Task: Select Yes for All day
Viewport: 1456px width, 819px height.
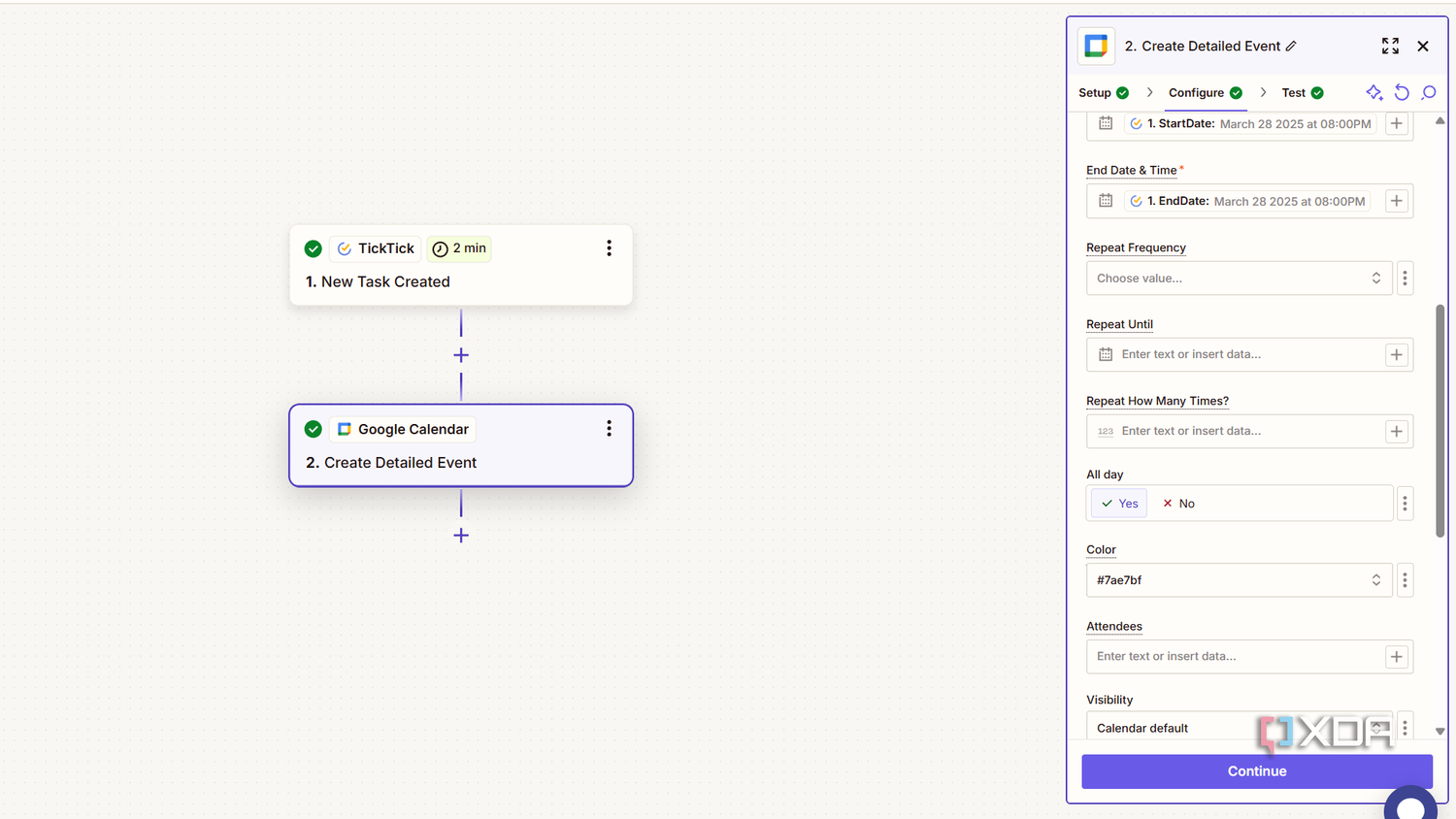Action: pos(1119,504)
